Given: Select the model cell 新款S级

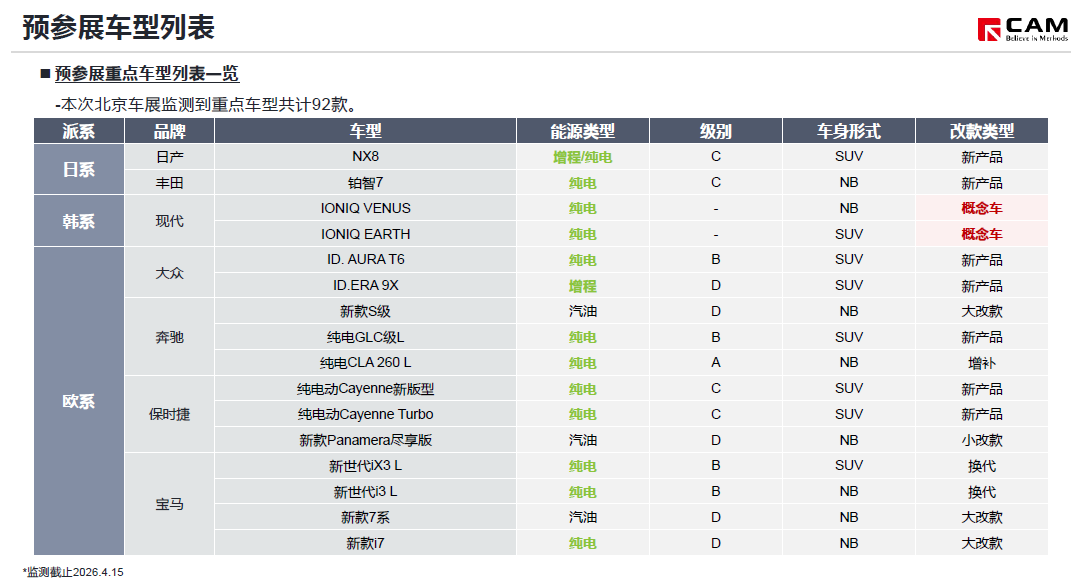Looking at the screenshot, I should tap(365, 311).
